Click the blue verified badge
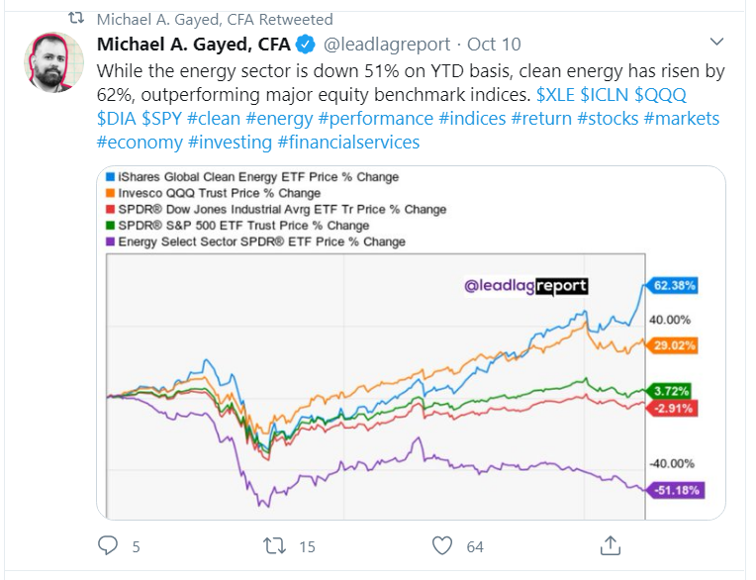756x580 pixels. (x=308, y=45)
